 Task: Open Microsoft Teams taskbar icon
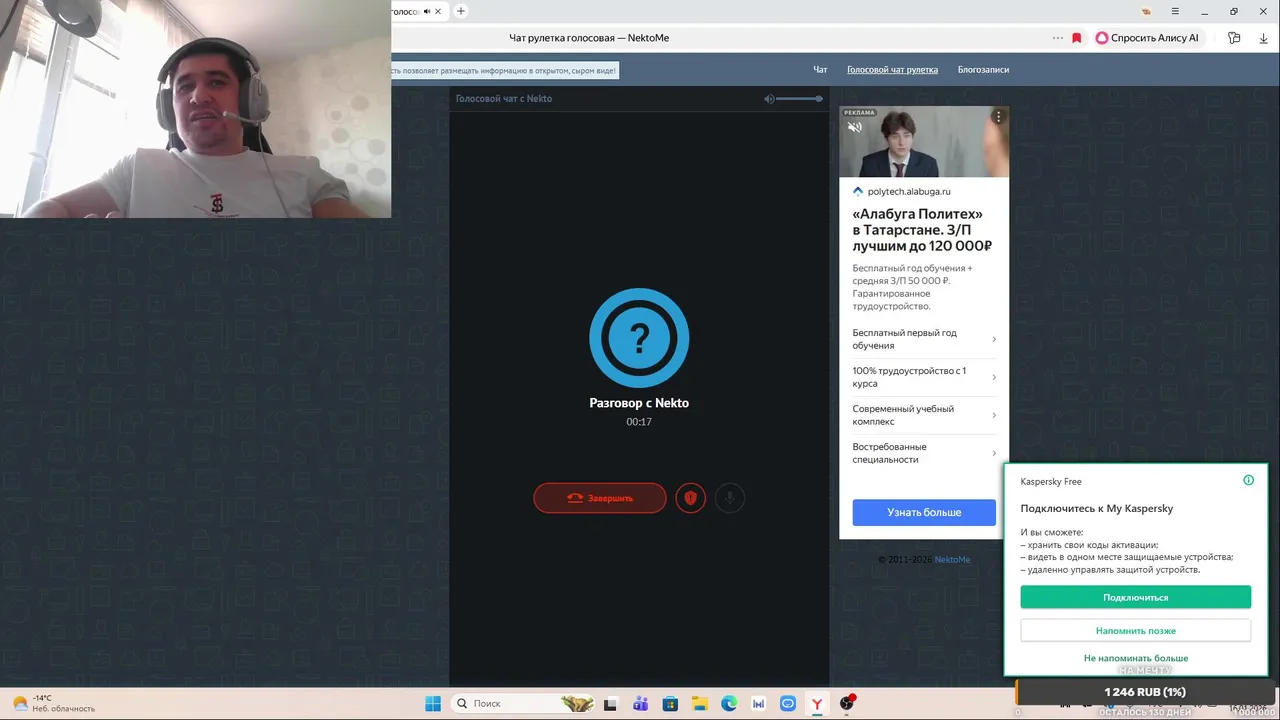(640, 704)
